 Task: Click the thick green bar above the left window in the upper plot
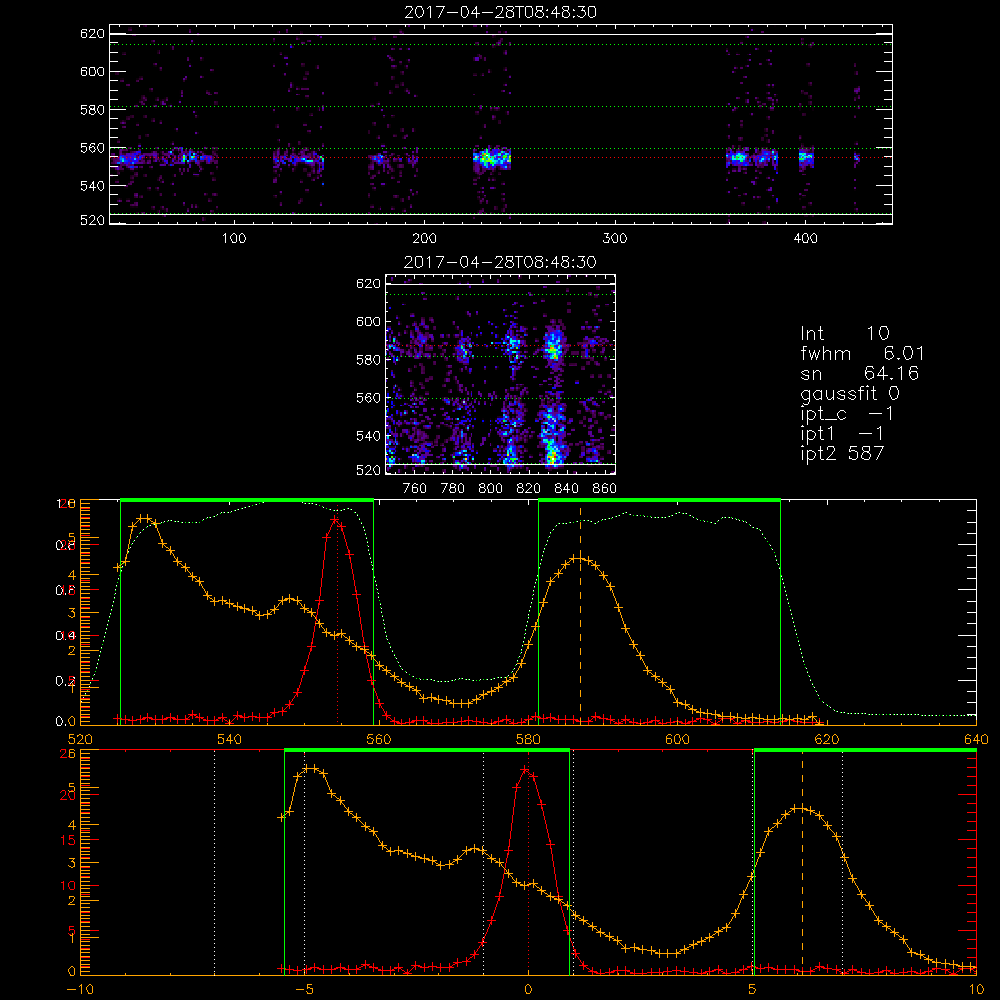247,500
